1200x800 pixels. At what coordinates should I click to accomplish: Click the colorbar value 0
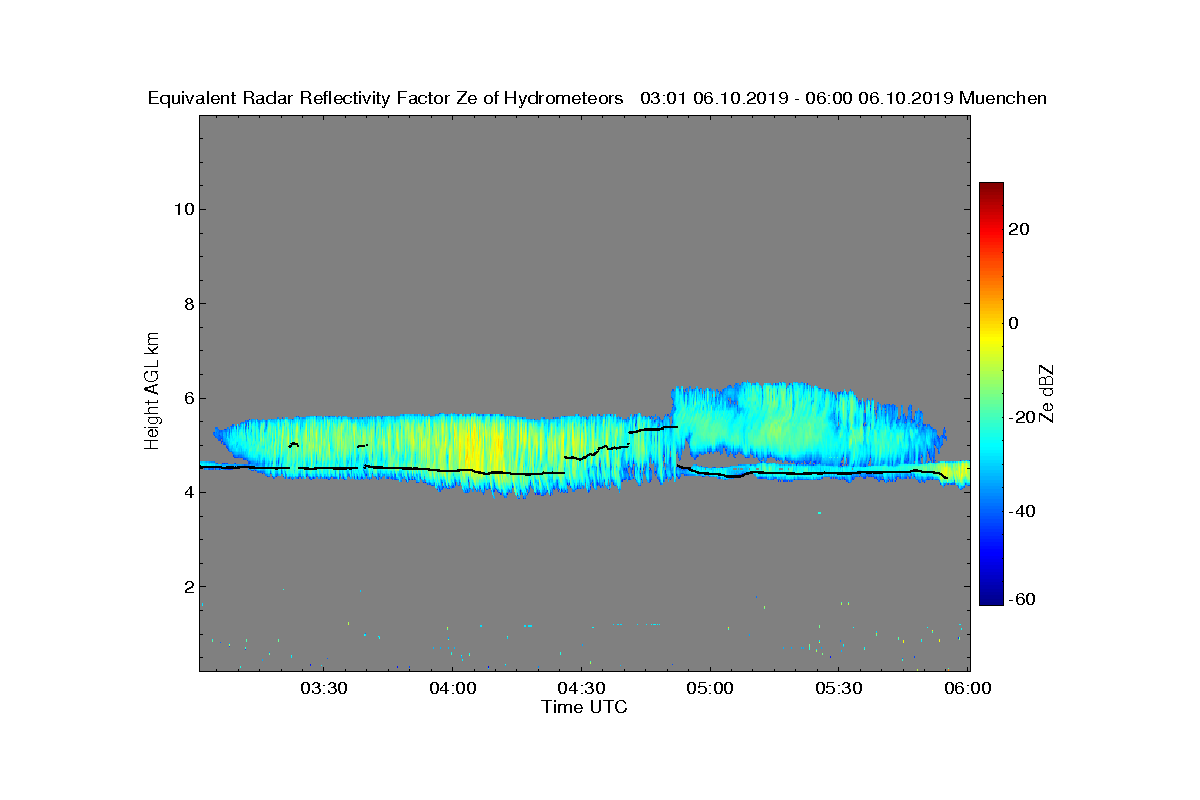point(1014,323)
